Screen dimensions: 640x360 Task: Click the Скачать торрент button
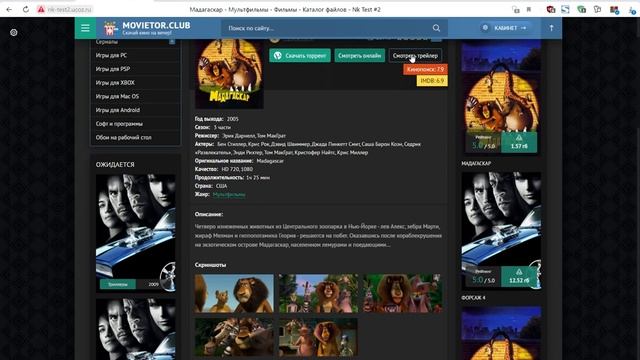(x=300, y=56)
